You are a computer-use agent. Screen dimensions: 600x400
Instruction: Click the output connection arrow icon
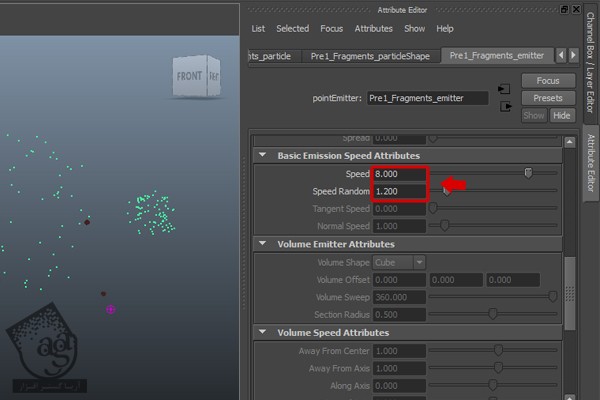click(x=505, y=105)
